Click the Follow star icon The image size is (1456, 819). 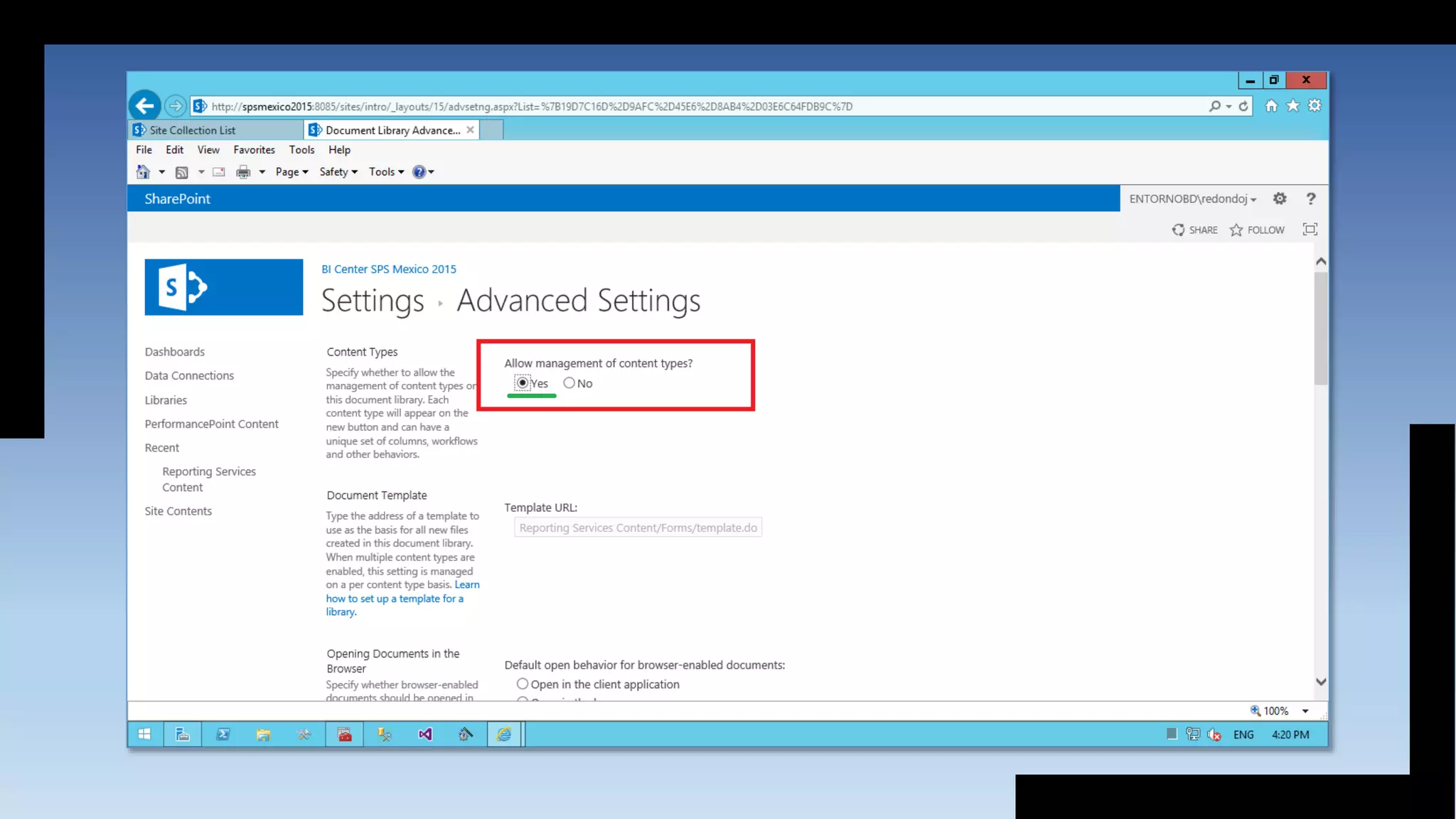(x=1236, y=230)
